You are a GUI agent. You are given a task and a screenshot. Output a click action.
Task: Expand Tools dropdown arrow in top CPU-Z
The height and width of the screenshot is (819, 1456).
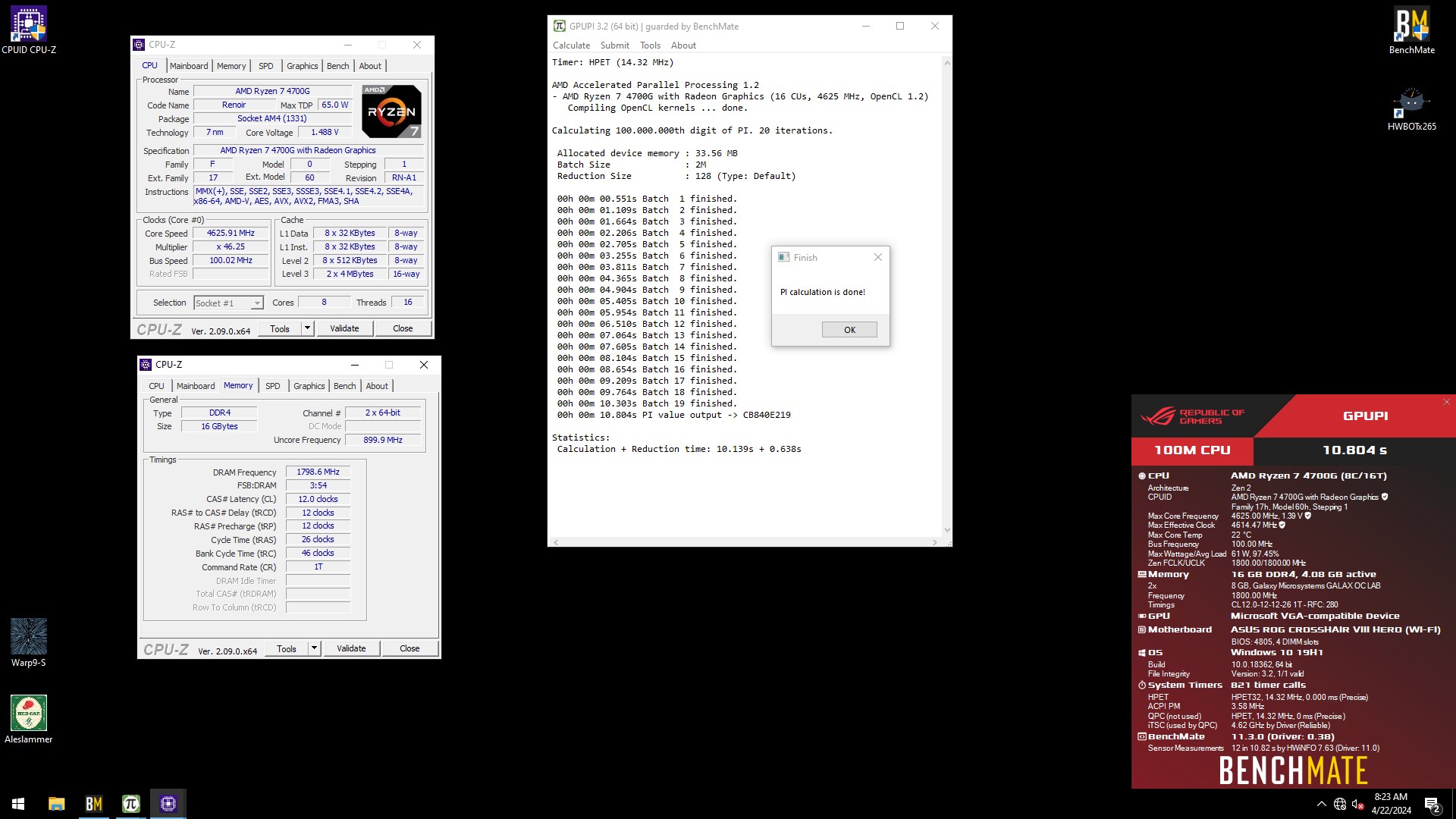[x=307, y=328]
